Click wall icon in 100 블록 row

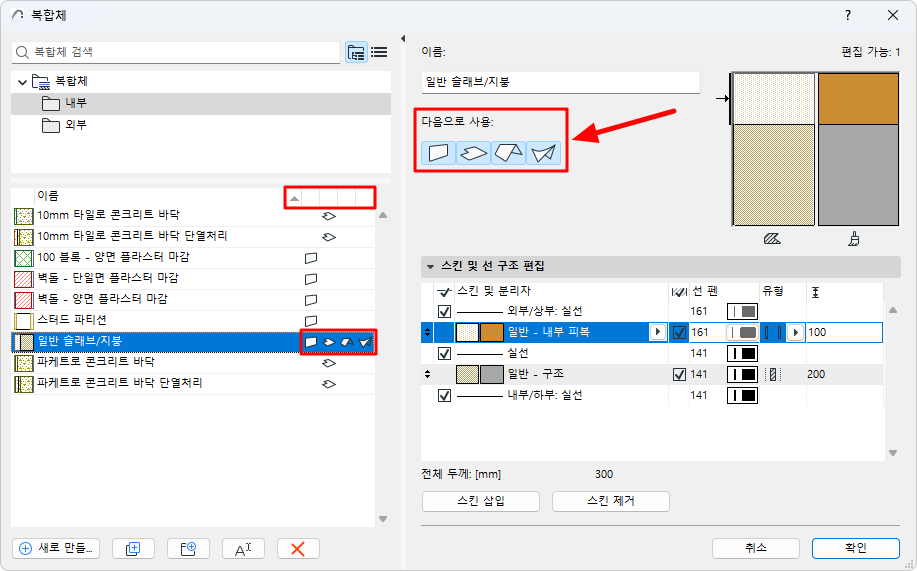point(311,258)
